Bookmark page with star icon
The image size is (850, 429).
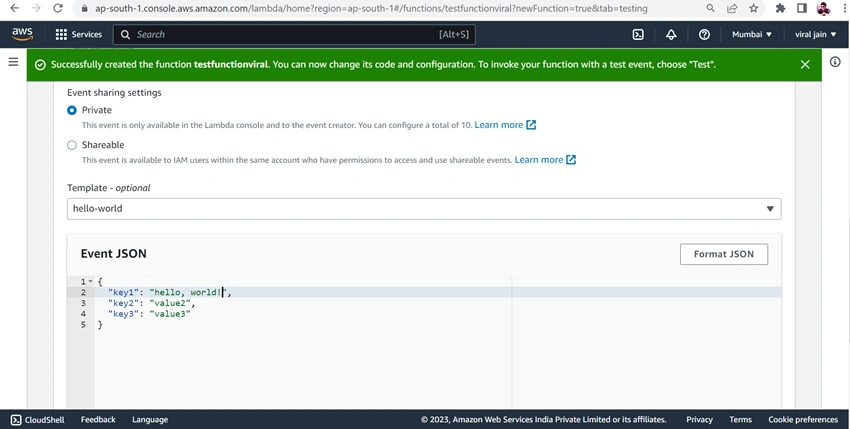point(754,8)
